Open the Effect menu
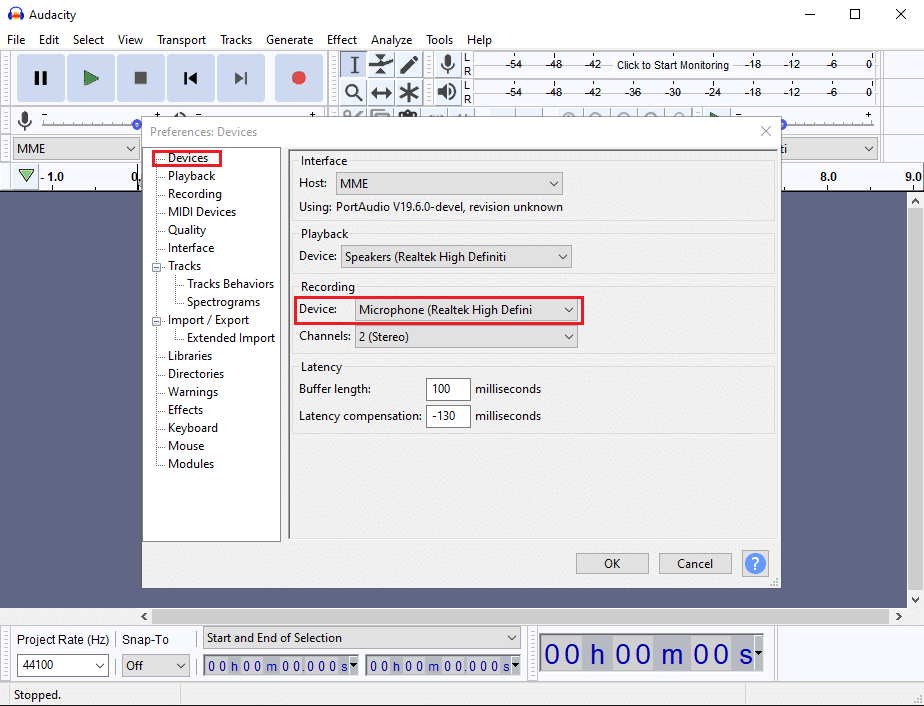Viewport: 924px width, 706px height. point(342,40)
